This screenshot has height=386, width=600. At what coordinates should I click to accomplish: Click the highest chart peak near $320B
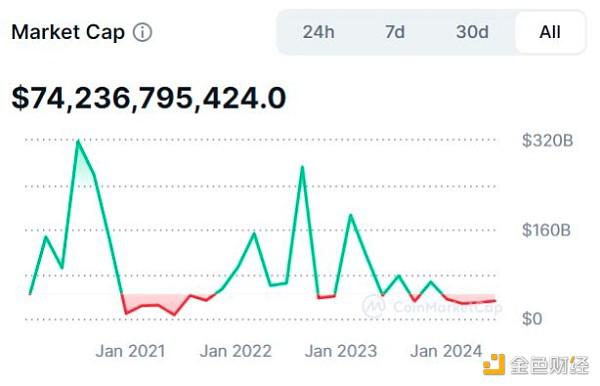pos(78,141)
